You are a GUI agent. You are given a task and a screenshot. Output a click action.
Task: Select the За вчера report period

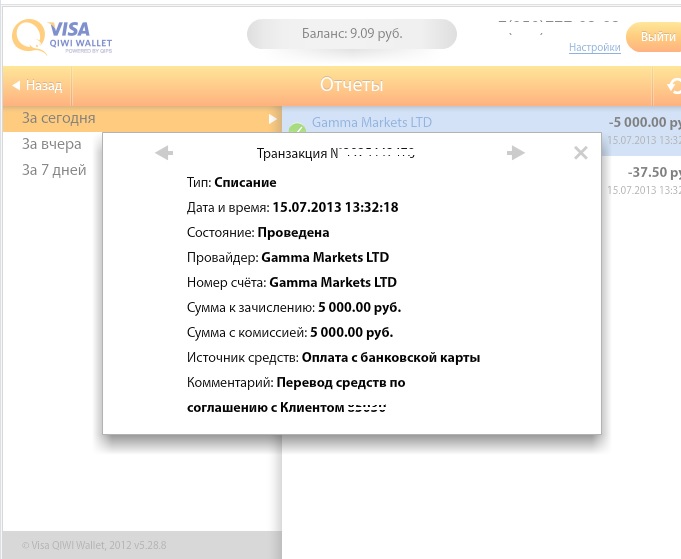52,144
